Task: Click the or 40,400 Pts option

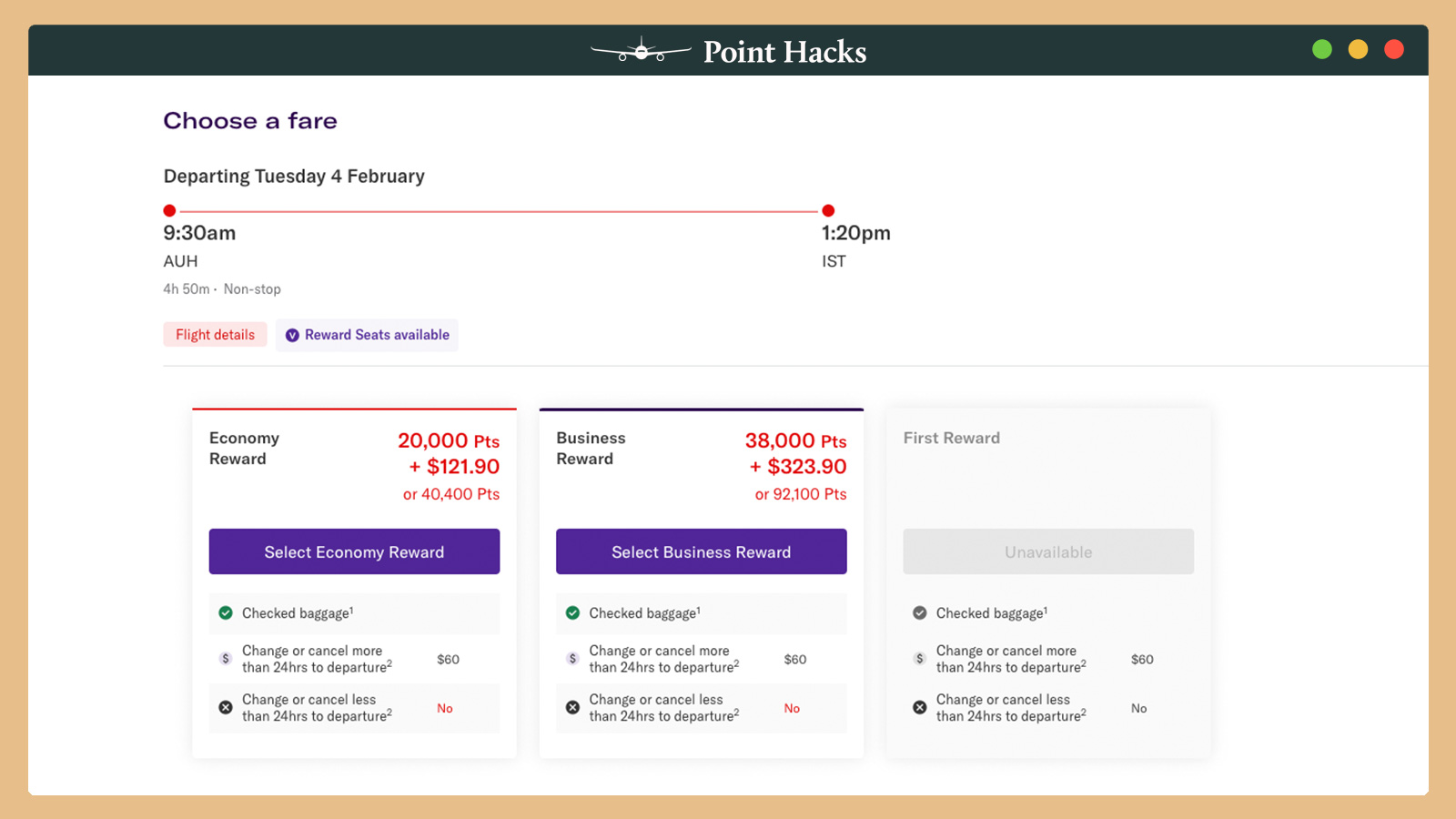Action: coord(451,494)
